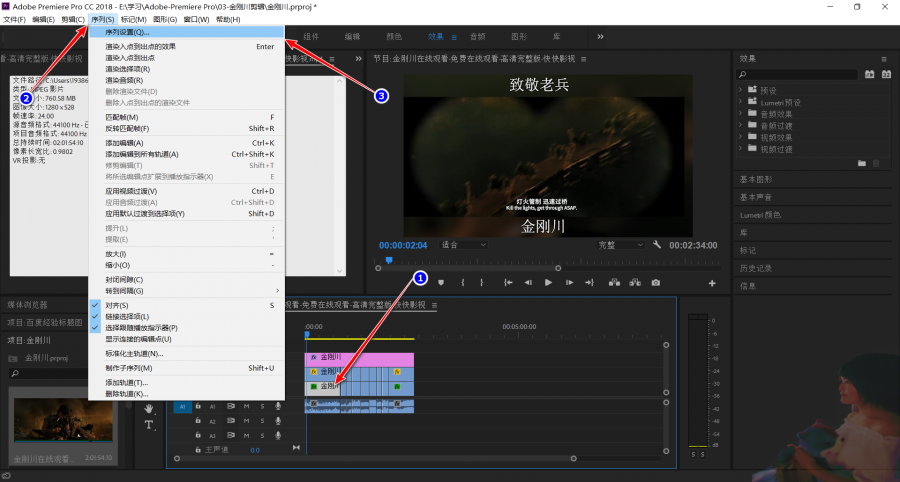Choose 序列设置(Q)... from menu
The height and width of the screenshot is (482, 900).
point(187,32)
